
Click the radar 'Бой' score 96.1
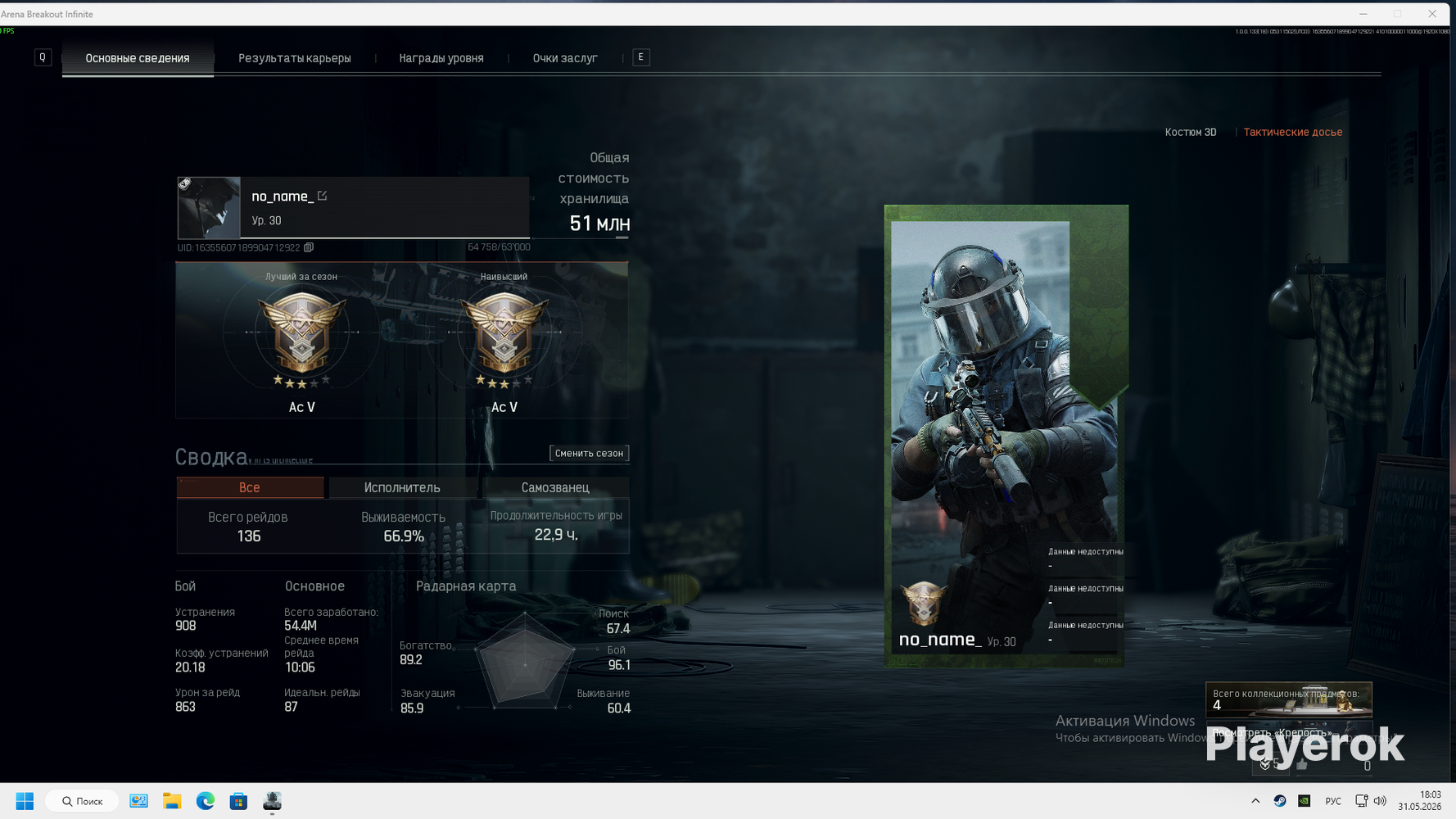619,665
